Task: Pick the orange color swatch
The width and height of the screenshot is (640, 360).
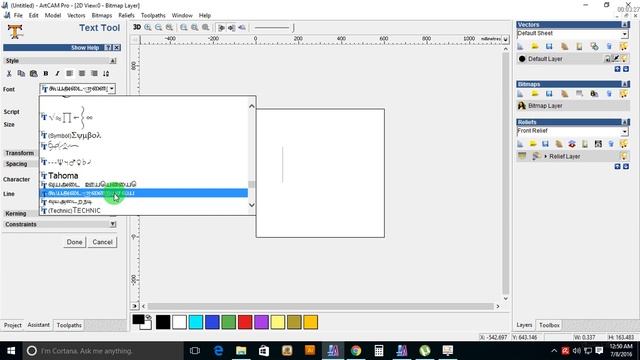Action: (310, 322)
